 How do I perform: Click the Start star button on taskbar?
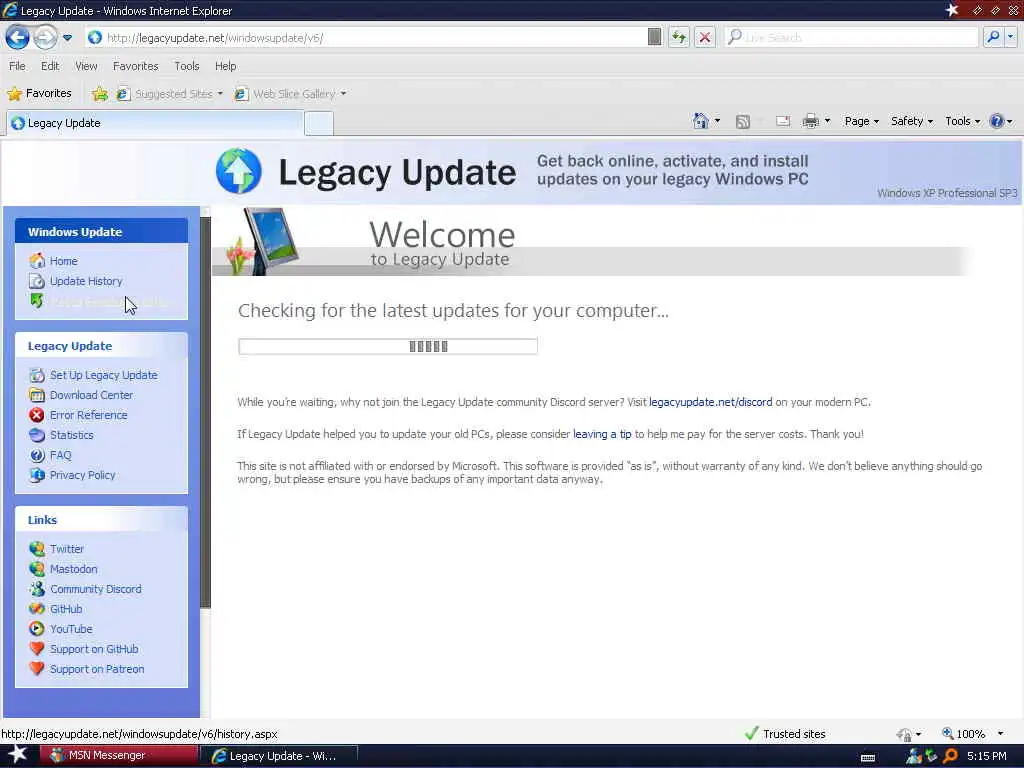(x=18, y=755)
